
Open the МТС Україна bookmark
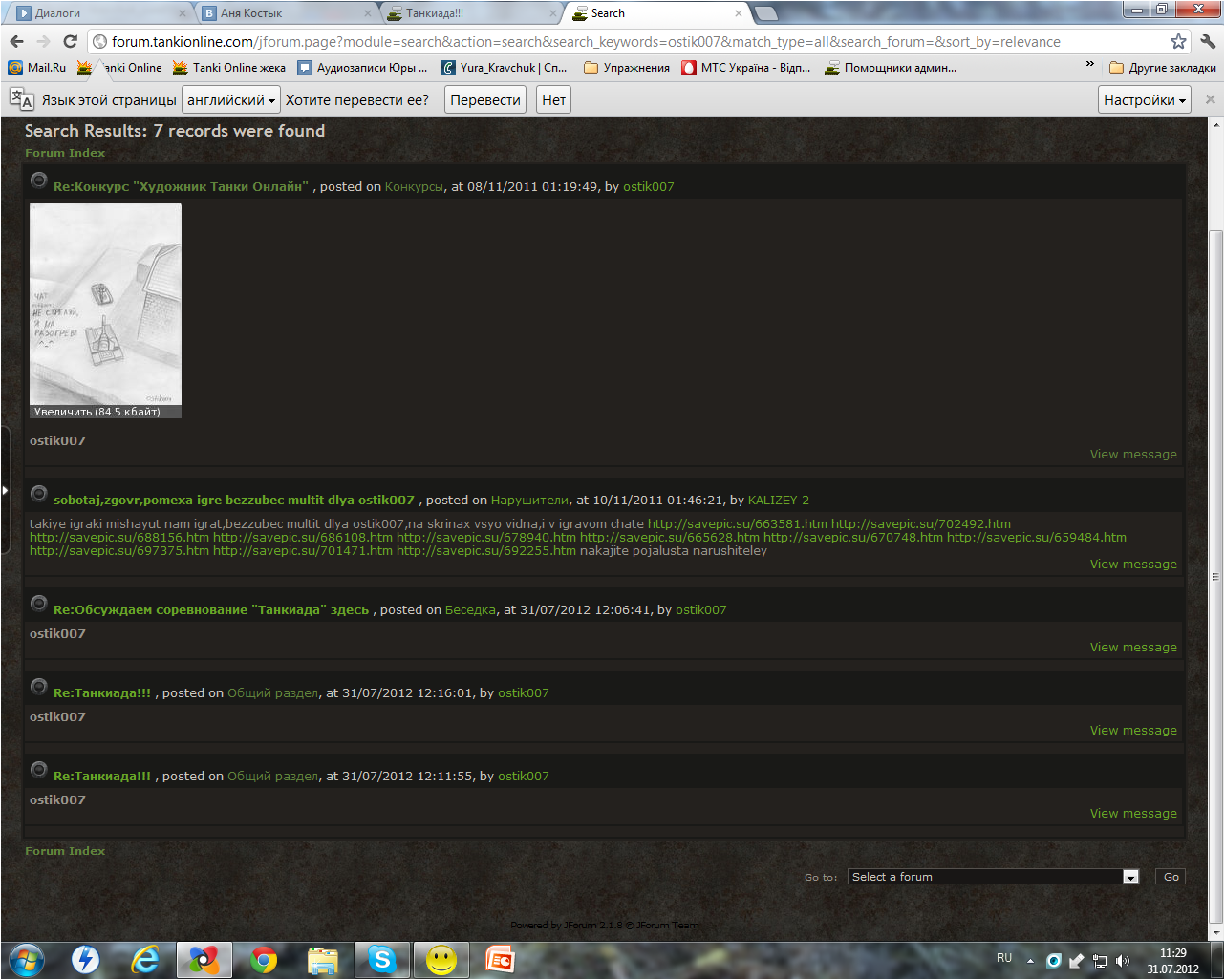click(746, 68)
